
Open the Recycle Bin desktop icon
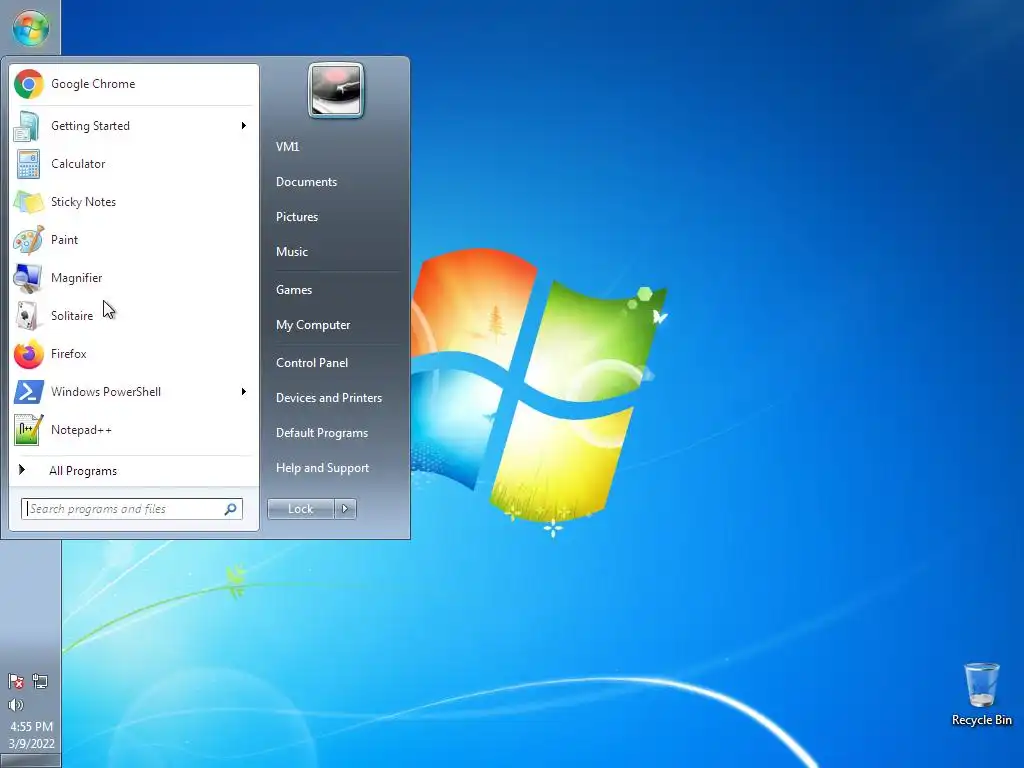pos(981,684)
